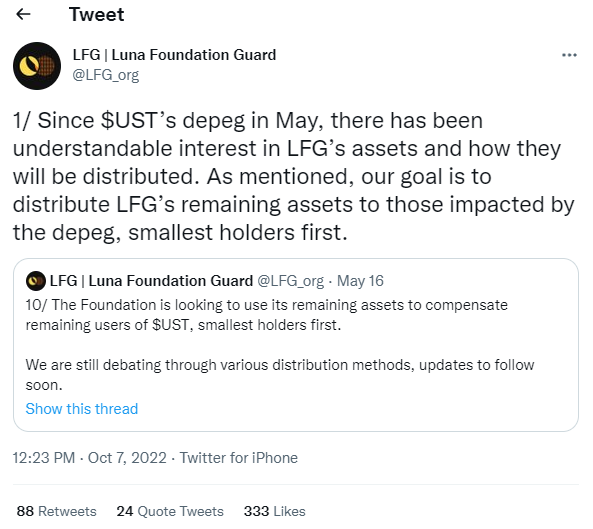
Task: Click the $UST cashtag in the quoted tweet
Action: coord(171,325)
